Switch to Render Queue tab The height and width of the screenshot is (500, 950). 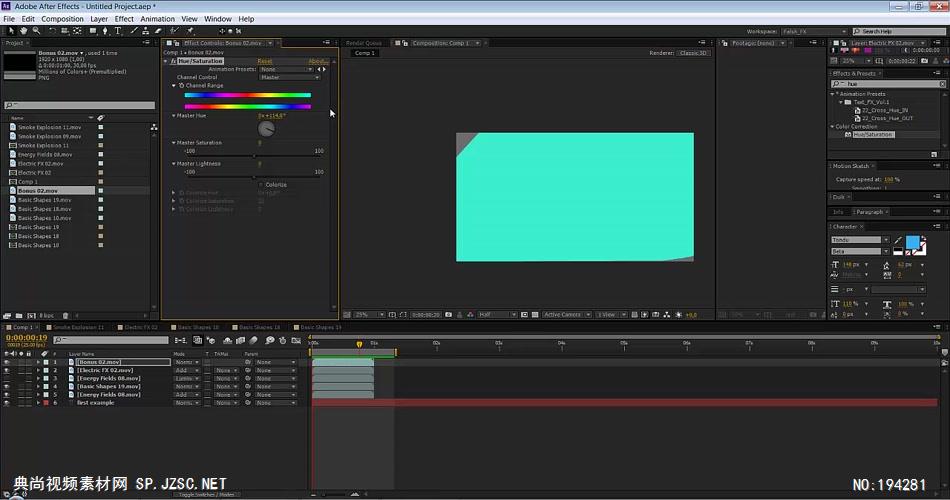364,43
